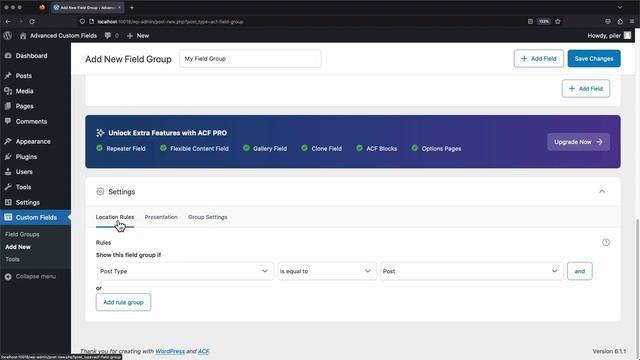Open ACF footer link
640x360 pixels.
pyautogui.click(x=203, y=351)
